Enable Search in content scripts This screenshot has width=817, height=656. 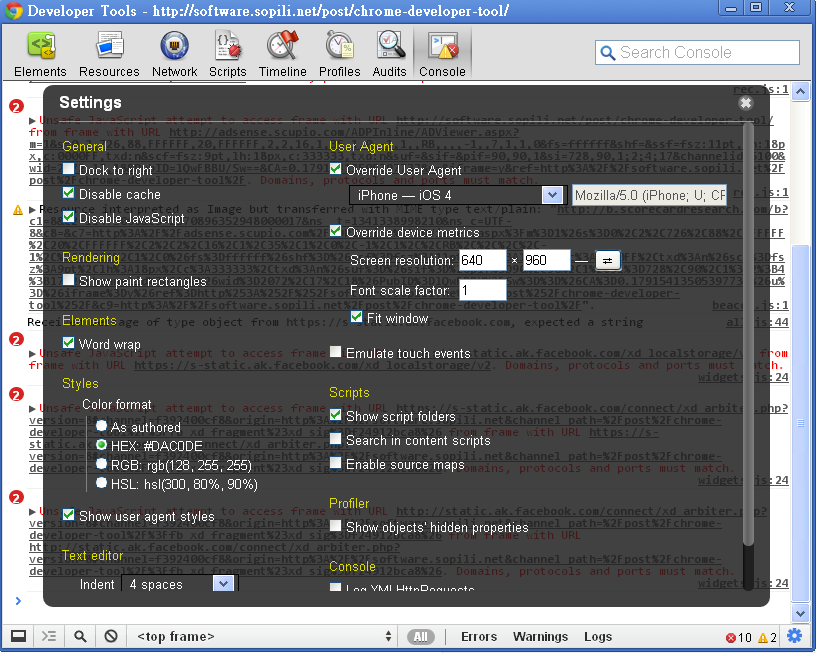(x=336, y=439)
